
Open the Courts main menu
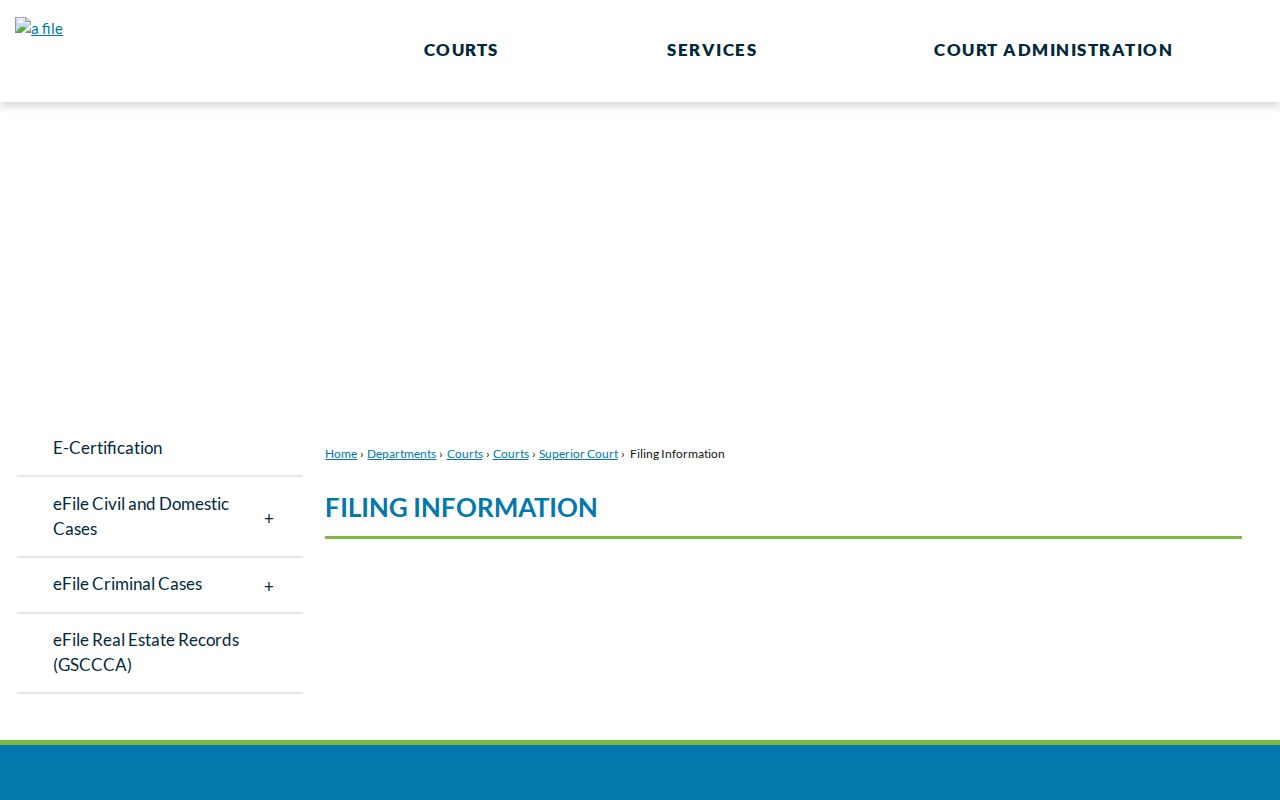tap(461, 50)
